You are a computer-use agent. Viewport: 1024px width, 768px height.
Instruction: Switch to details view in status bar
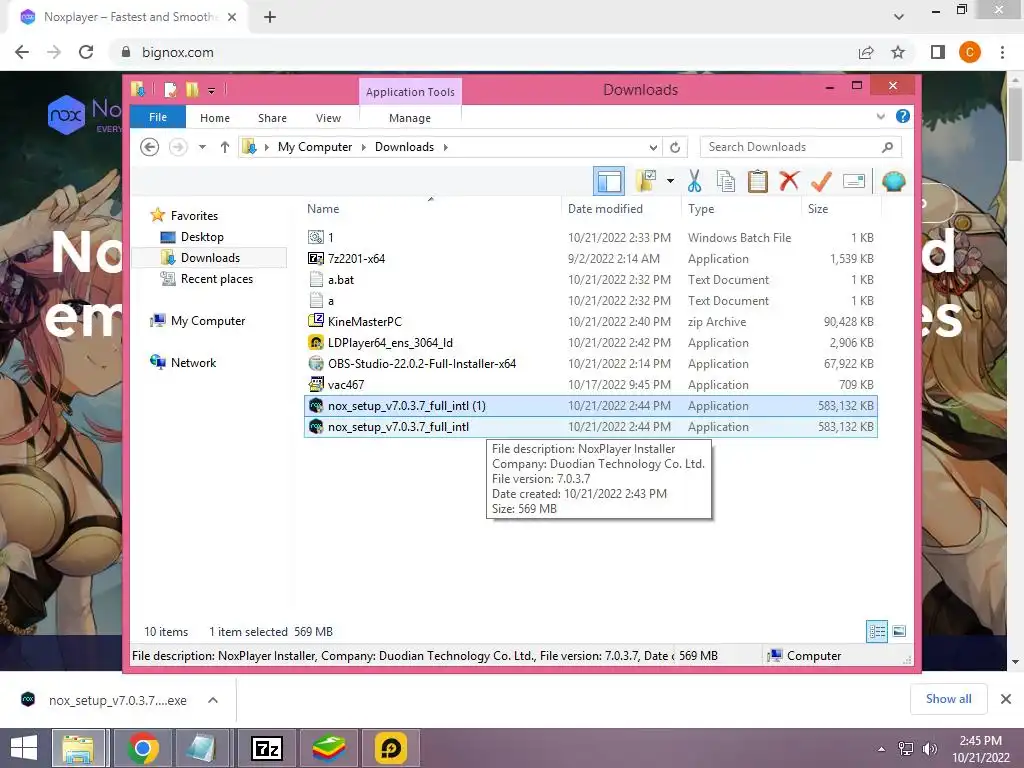pyautogui.click(x=877, y=631)
